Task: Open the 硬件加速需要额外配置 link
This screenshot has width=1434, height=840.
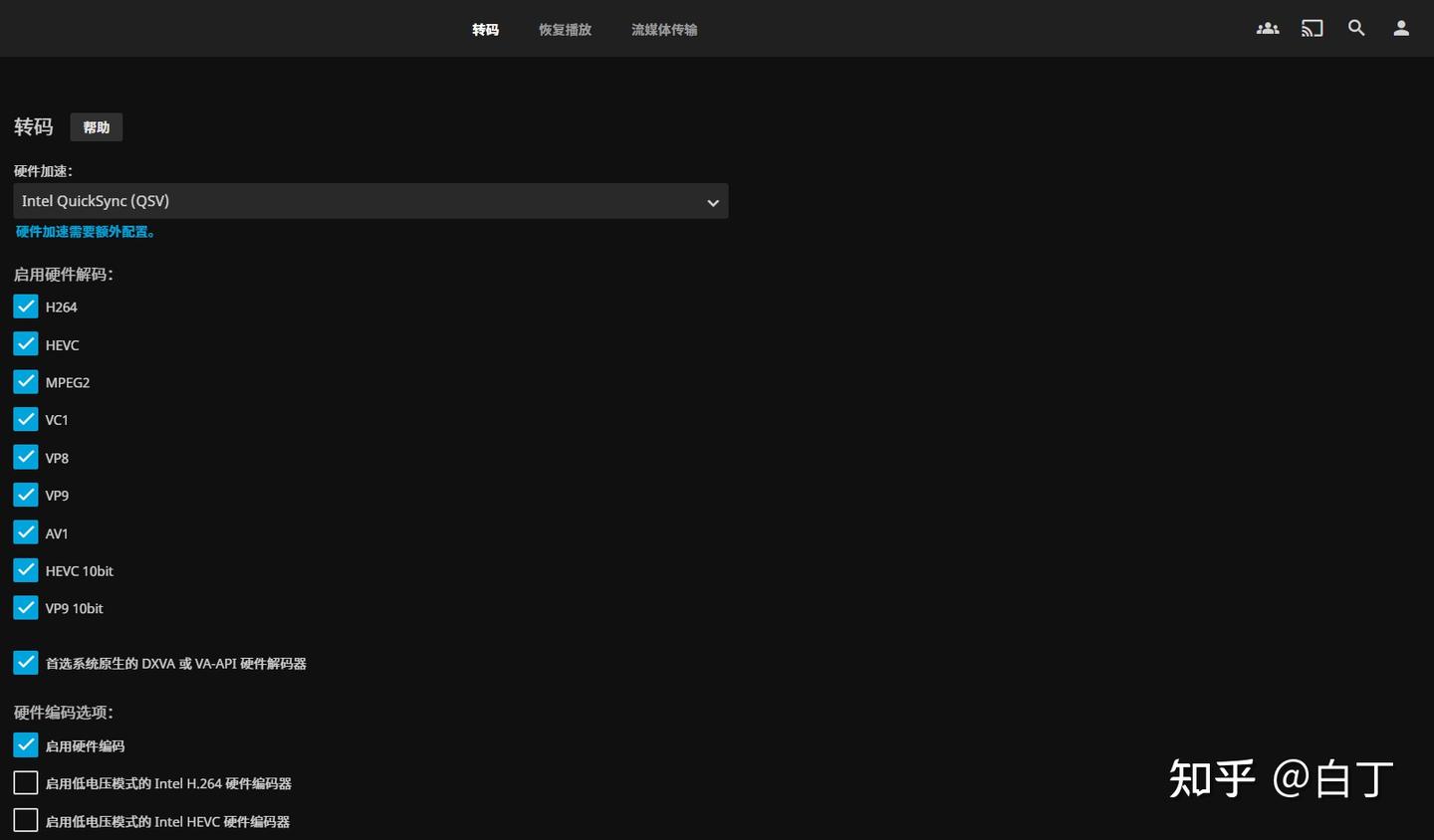Action: tap(86, 232)
